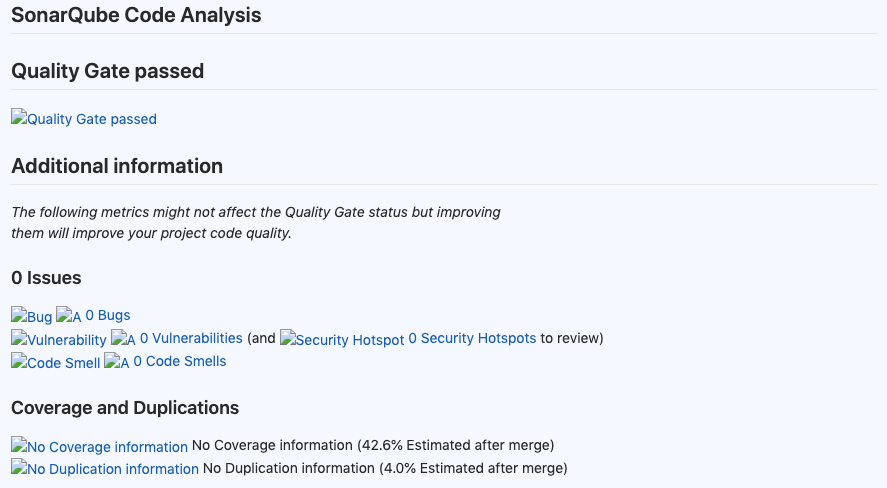Screen dimensions: 887x488
Task: Click the No Duplication information icon
Action: pos(105,469)
